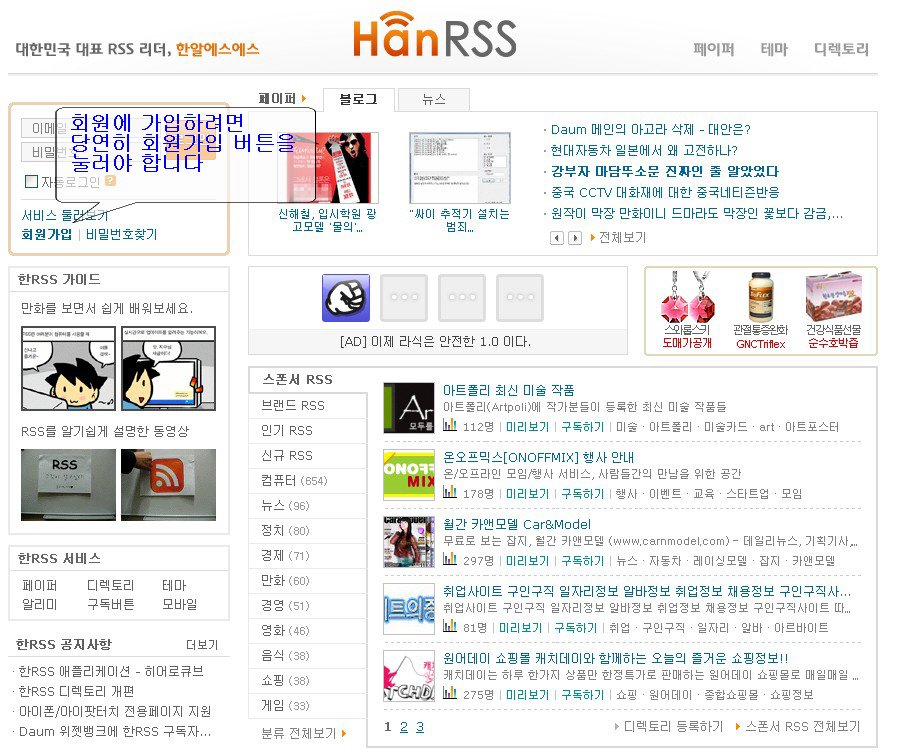Open notice 한RSS 디렉토리 개편
The image size is (907, 756).
tap(76, 691)
